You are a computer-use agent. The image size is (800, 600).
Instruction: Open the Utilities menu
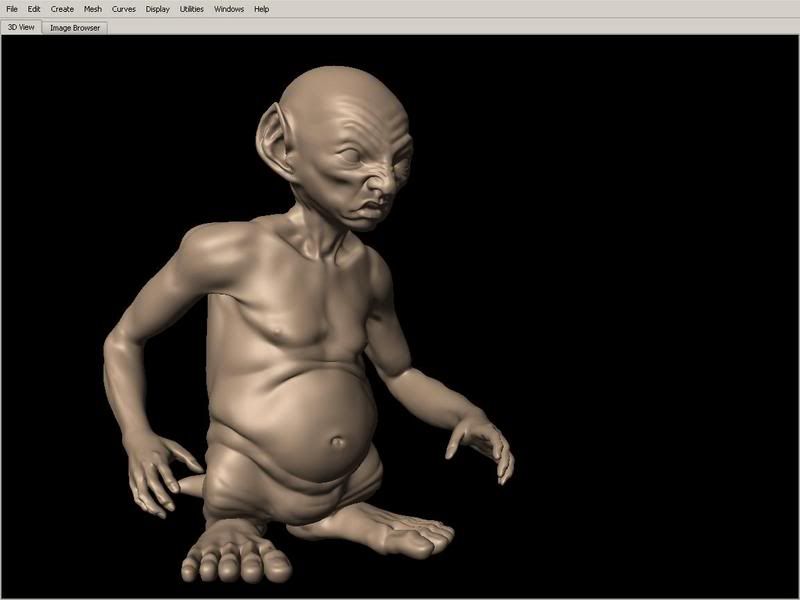tap(192, 9)
